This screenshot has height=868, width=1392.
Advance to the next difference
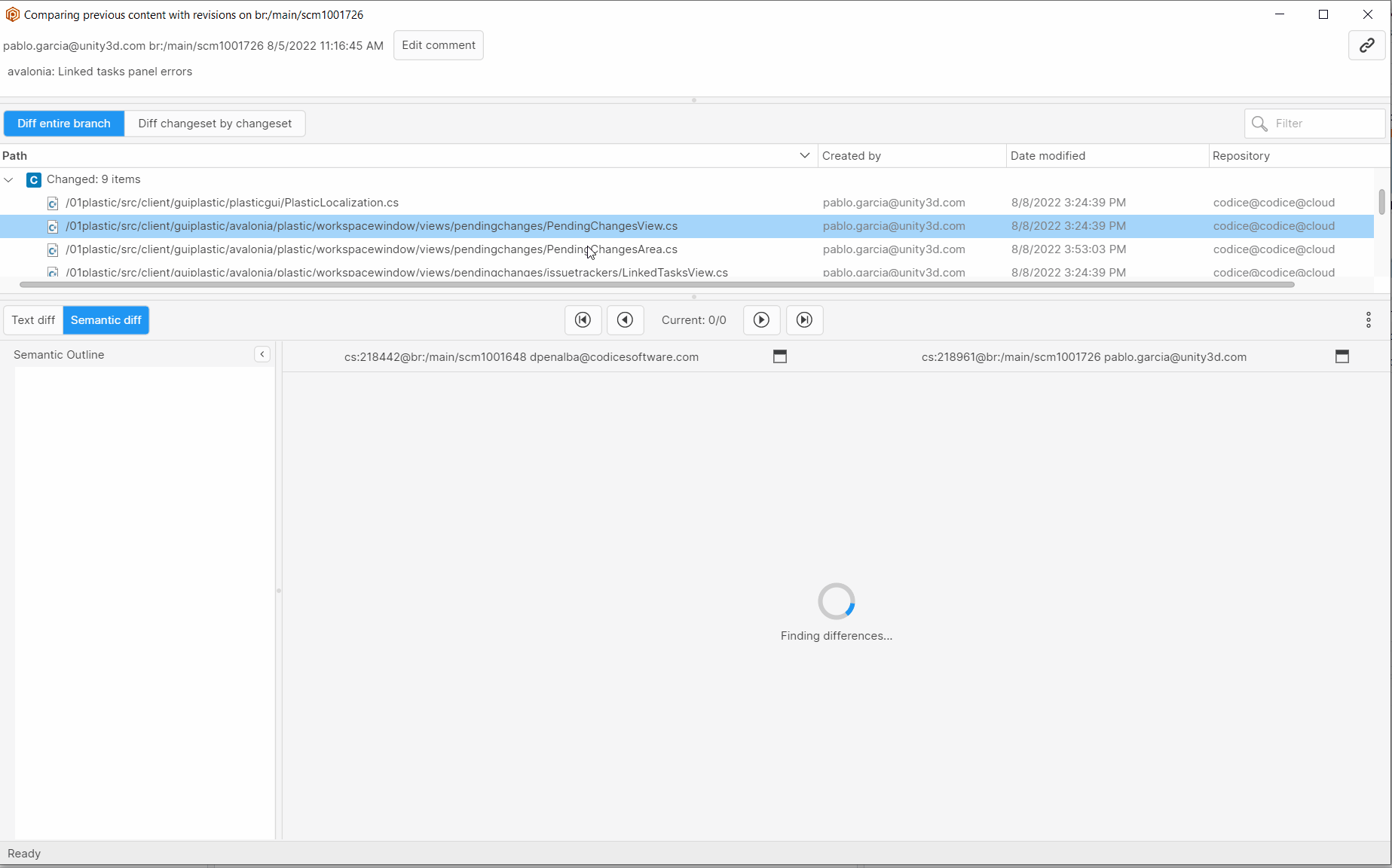pos(761,319)
